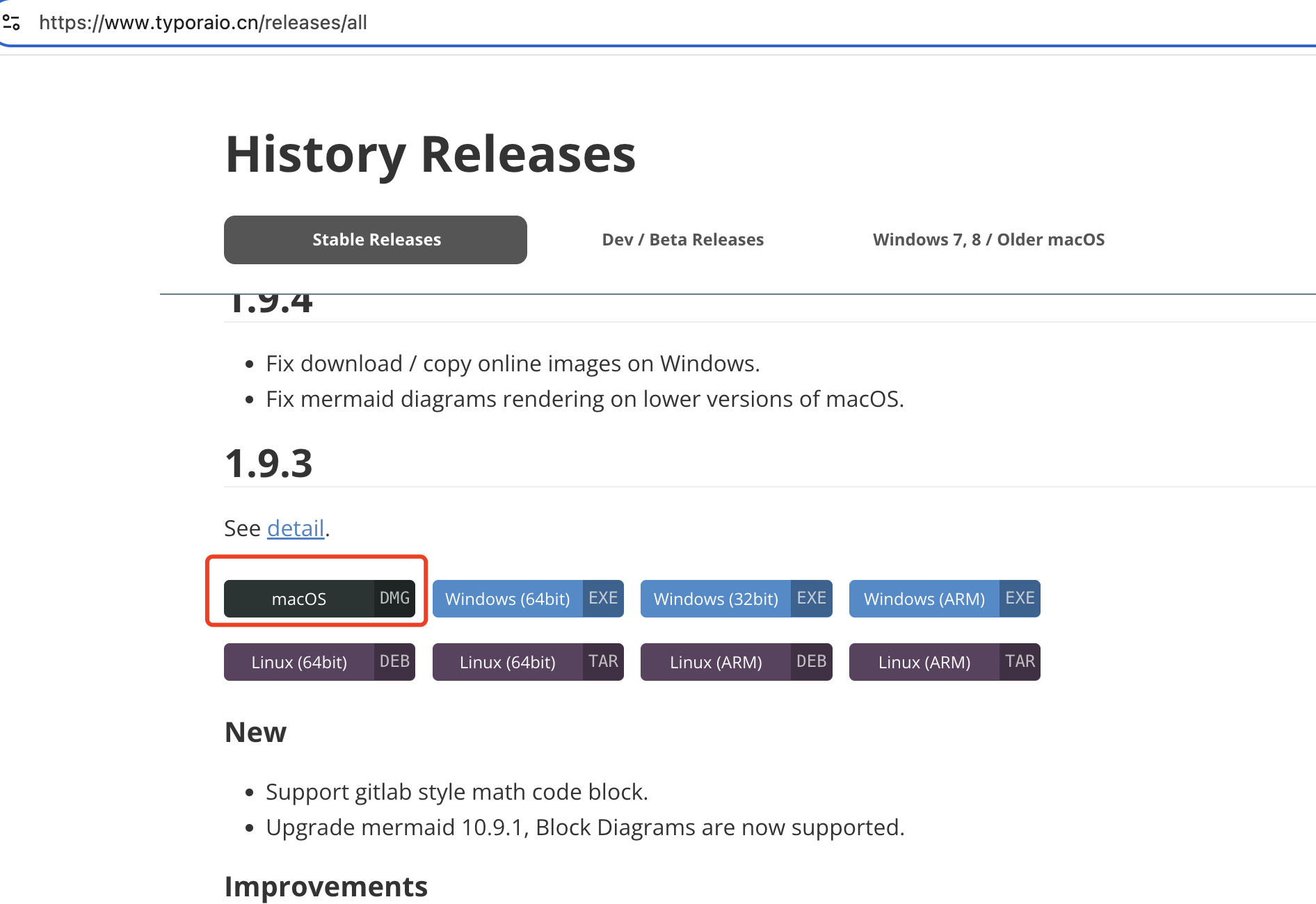Click the History Releases heading
This screenshot has height=904, width=1316.
(x=431, y=154)
